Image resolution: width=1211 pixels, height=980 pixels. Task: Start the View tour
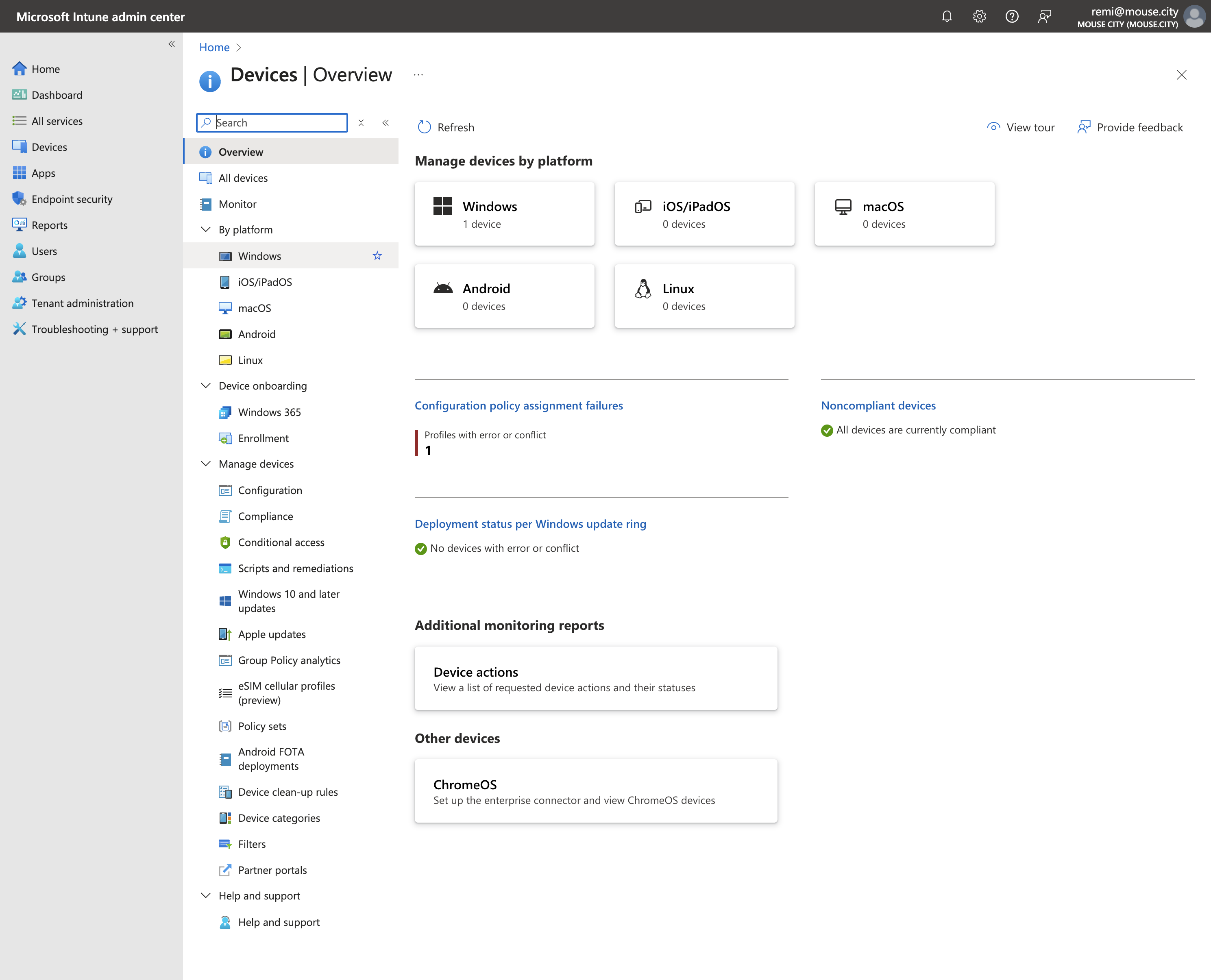(1021, 128)
